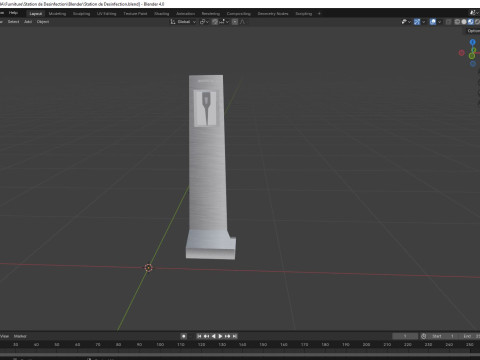Click the current frame number field
Viewport: 480px width, 360px height.
[405, 336]
